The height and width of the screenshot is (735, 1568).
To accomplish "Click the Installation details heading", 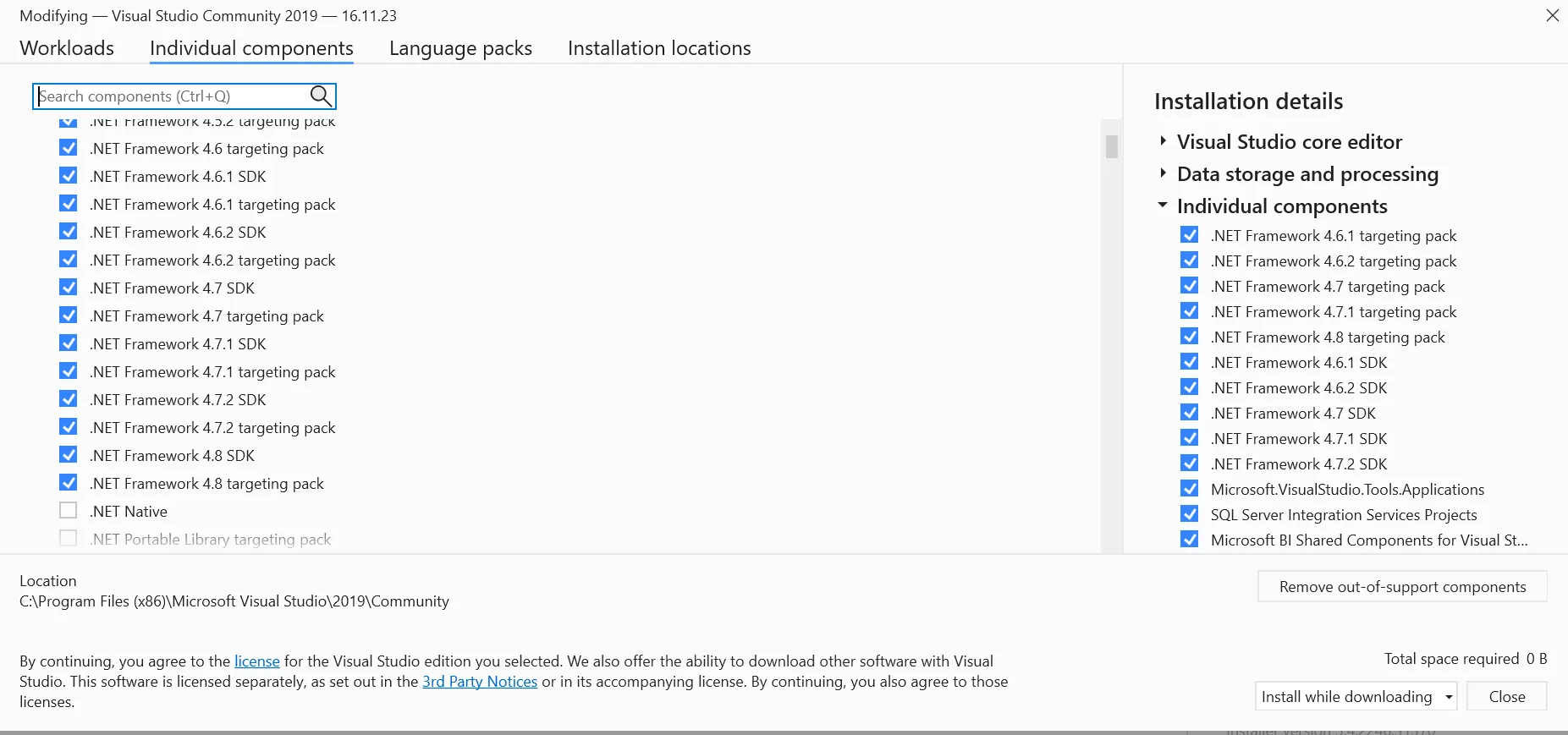I will [1248, 101].
